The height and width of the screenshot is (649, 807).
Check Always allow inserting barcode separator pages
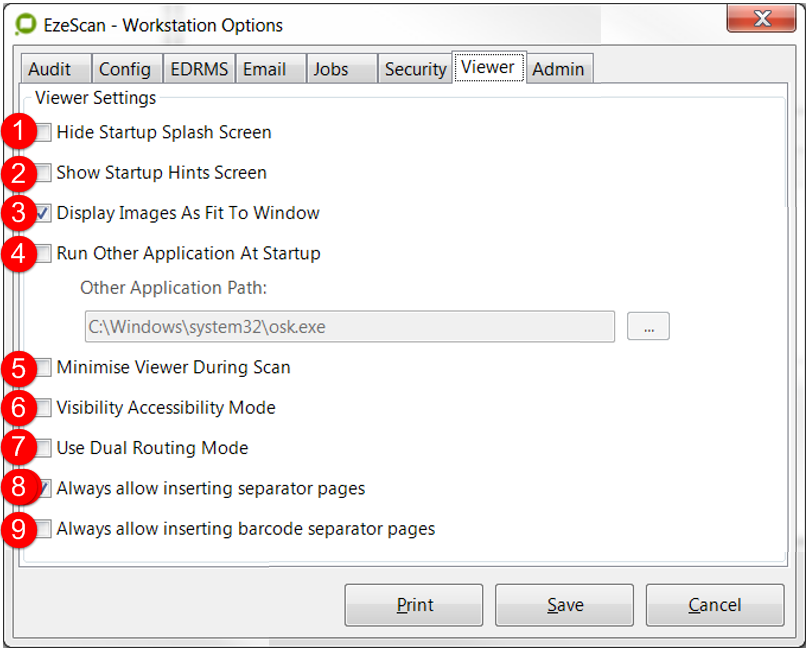(43, 528)
